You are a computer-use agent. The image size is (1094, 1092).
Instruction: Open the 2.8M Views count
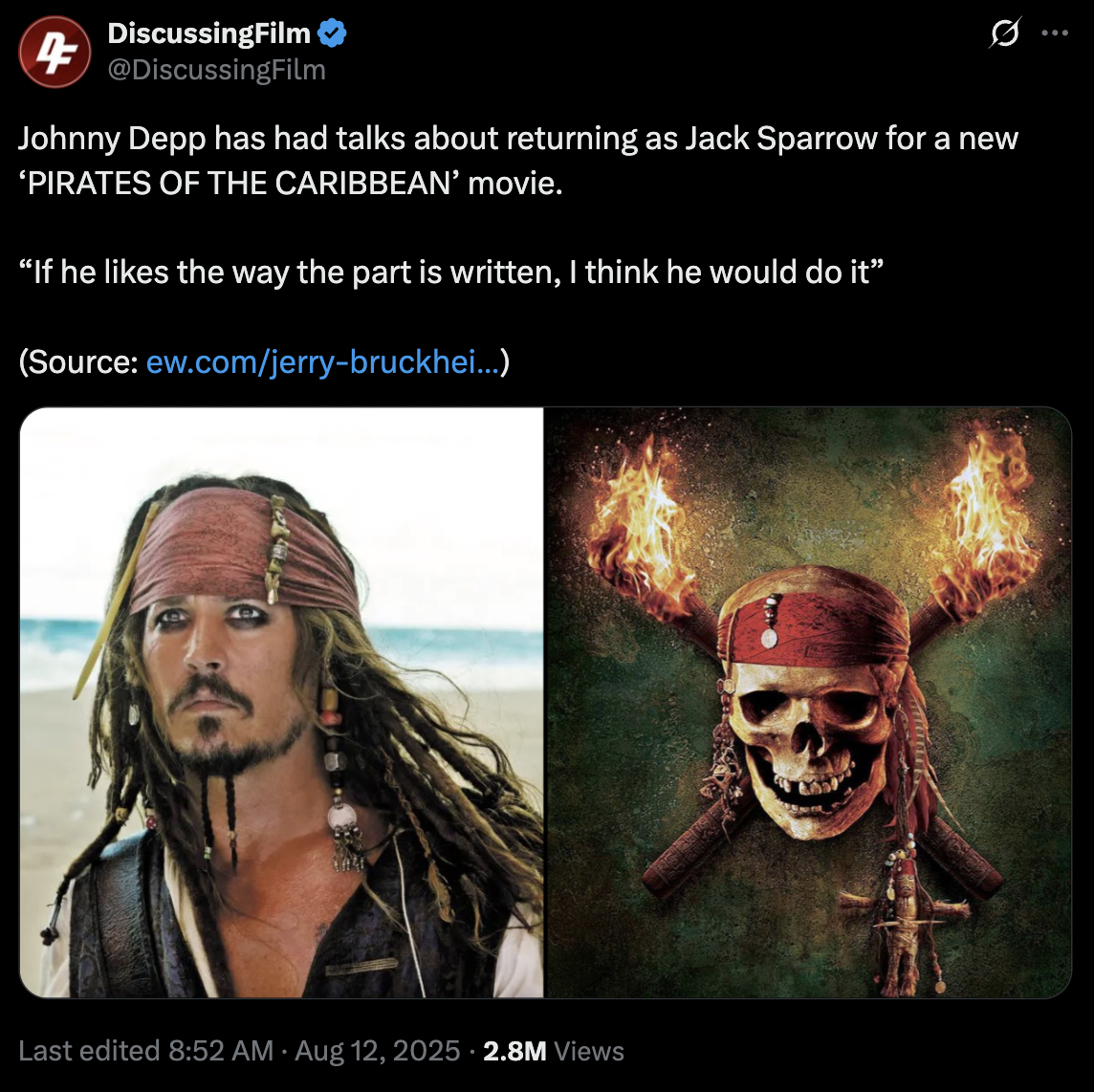(554, 1050)
